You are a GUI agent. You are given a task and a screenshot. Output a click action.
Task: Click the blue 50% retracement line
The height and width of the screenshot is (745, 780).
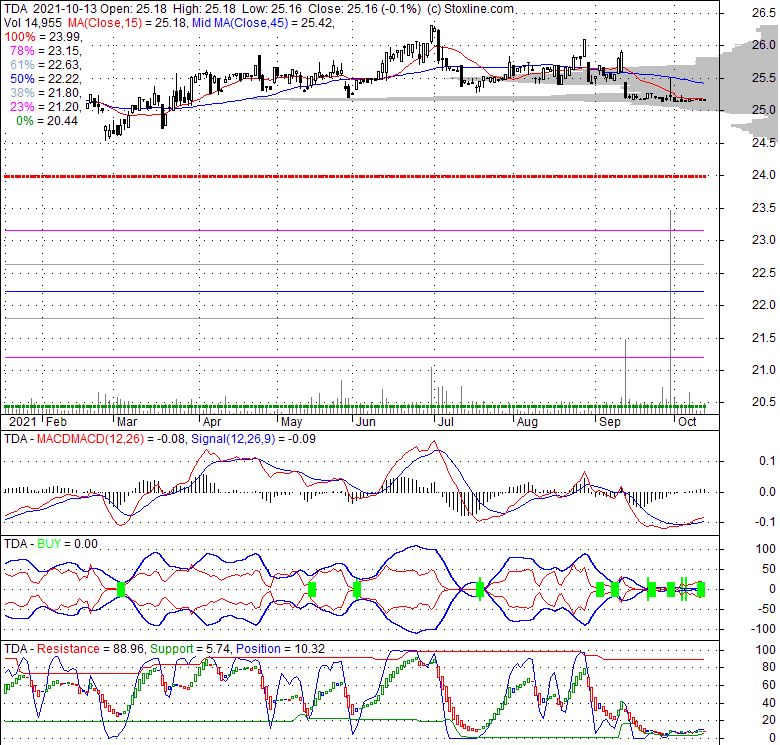click(354, 291)
